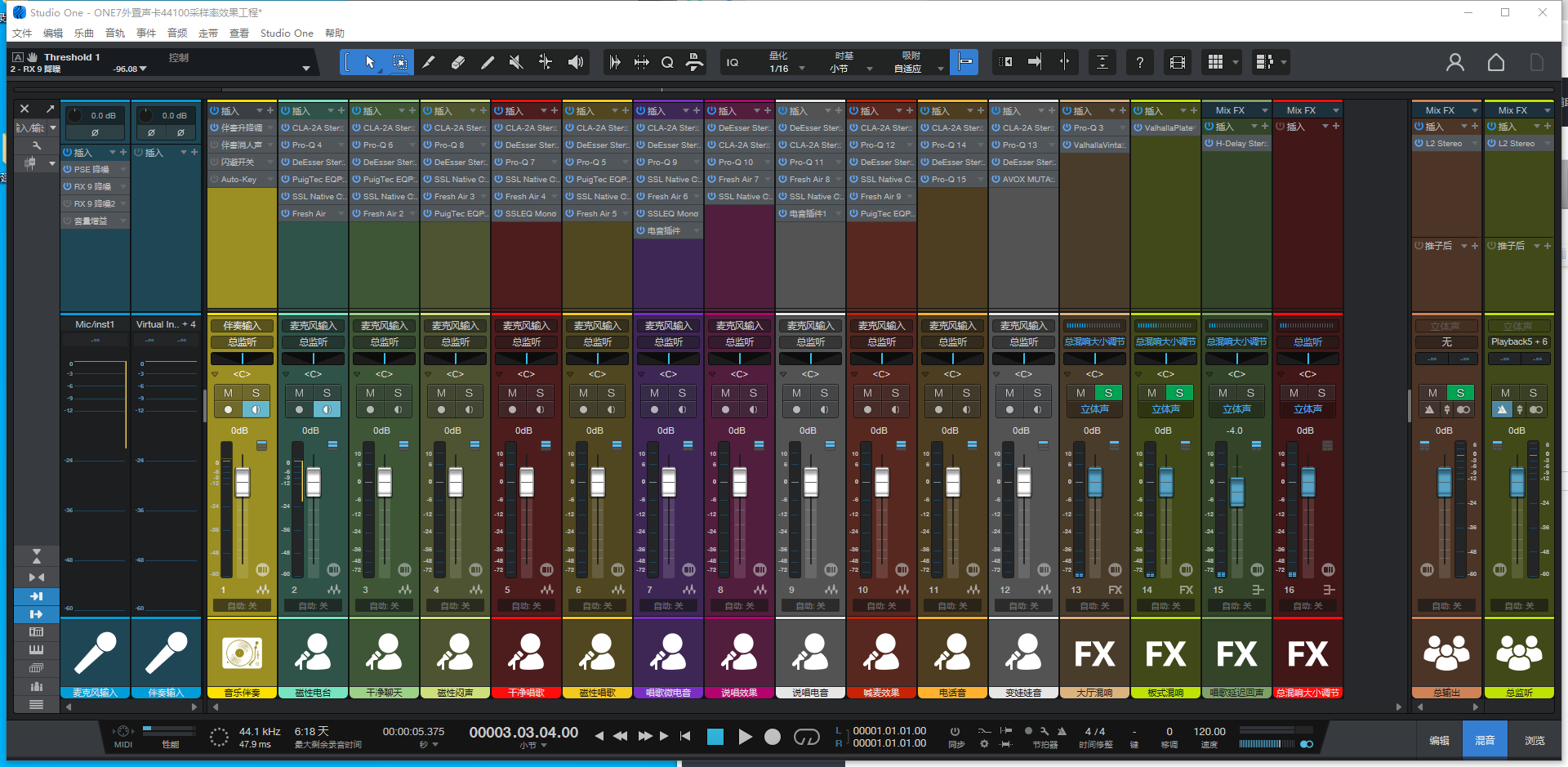This screenshot has height=767, width=1568.
Task: Open the 文件 menu
Action: point(22,33)
